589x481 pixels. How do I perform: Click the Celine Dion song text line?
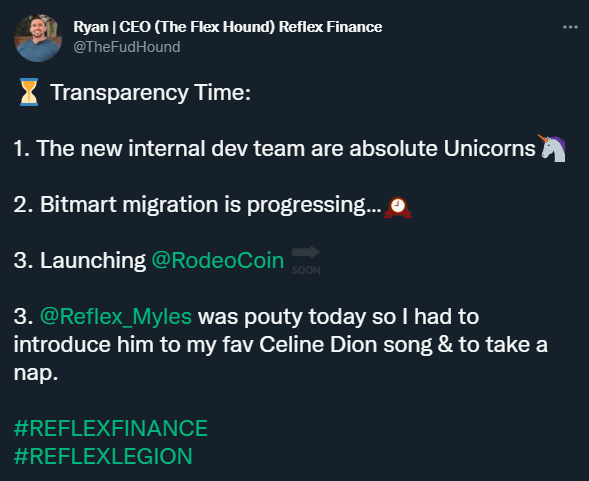point(281,345)
